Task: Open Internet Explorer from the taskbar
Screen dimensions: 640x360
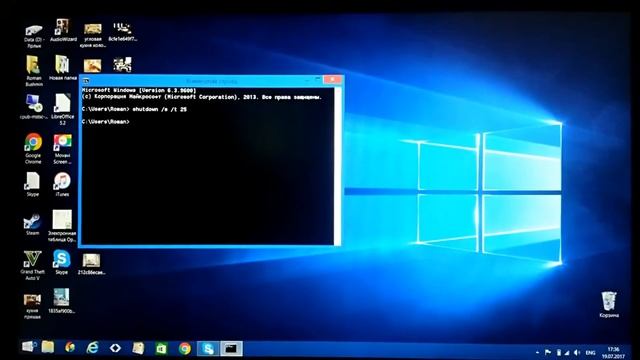Action: click(x=93, y=348)
